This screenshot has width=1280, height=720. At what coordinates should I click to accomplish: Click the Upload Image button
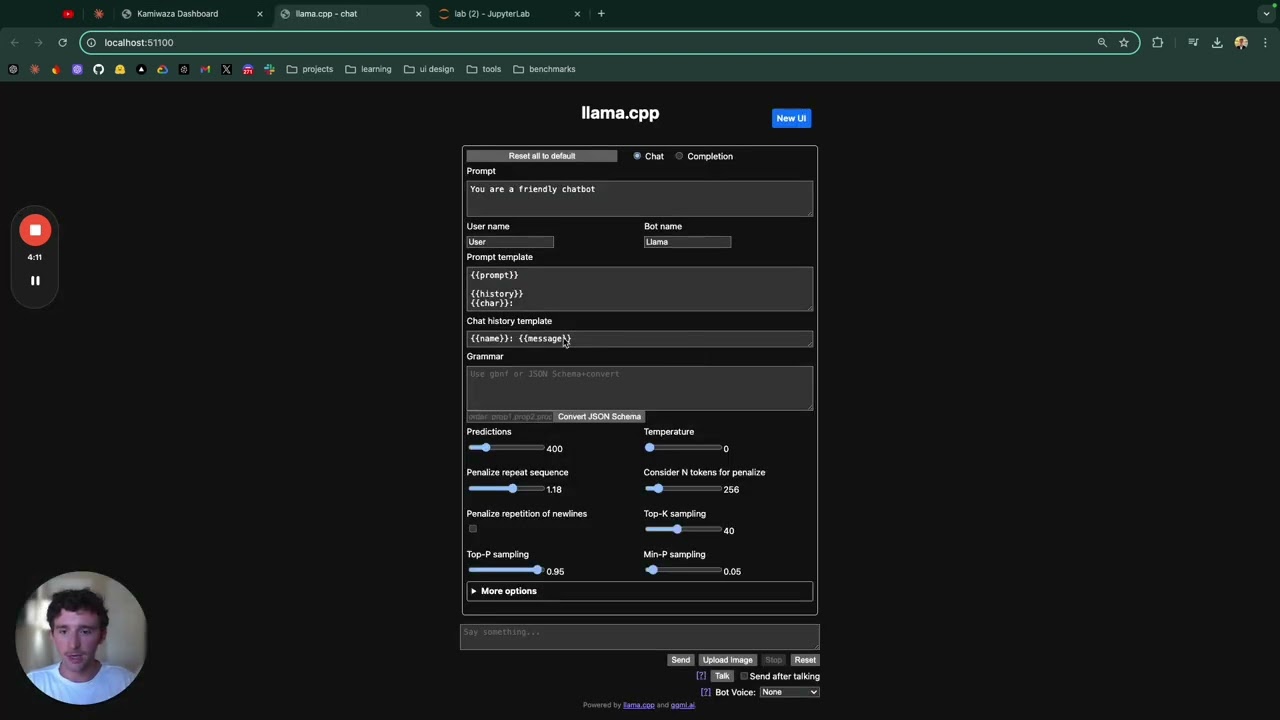(727, 660)
